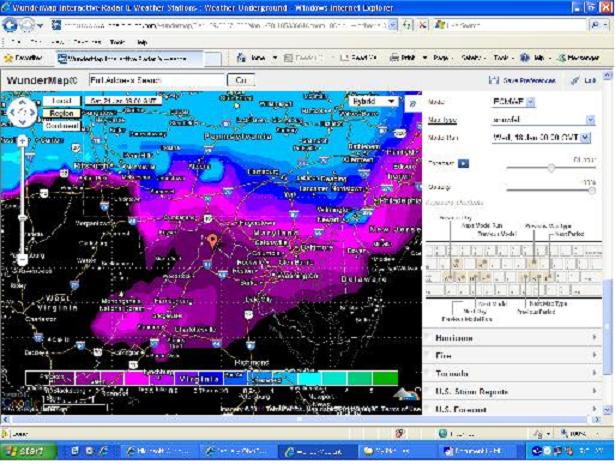
Task: Click the search magnifier icon in browser
Action: tap(595, 25)
